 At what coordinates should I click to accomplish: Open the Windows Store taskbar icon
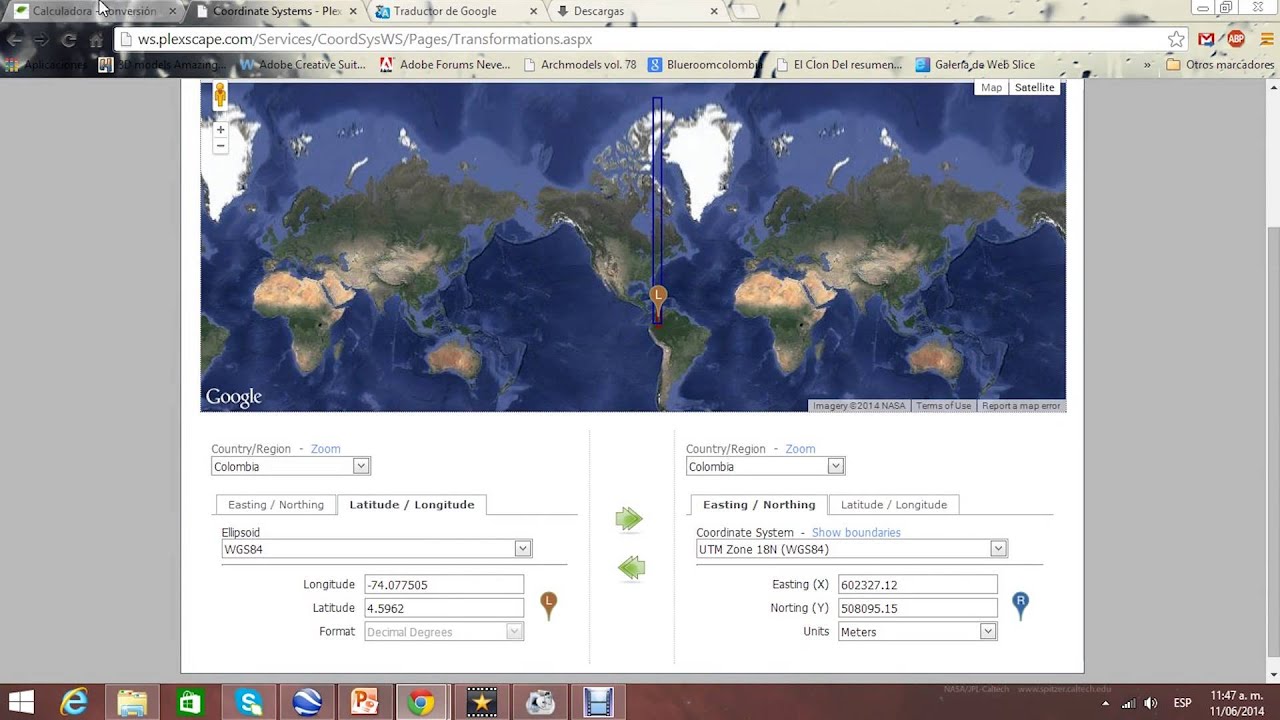(x=190, y=702)
